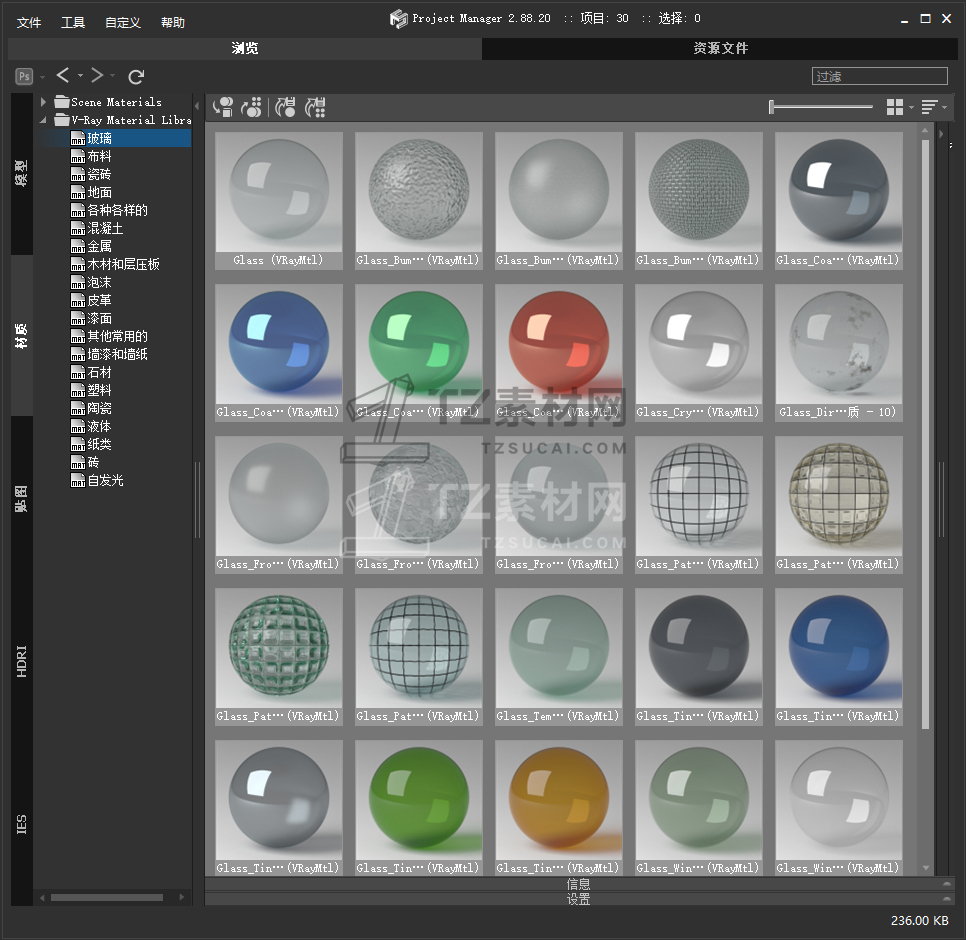966x940 pixels.
Task: Go forward with the right arrow
Action: tap(97, 76)
